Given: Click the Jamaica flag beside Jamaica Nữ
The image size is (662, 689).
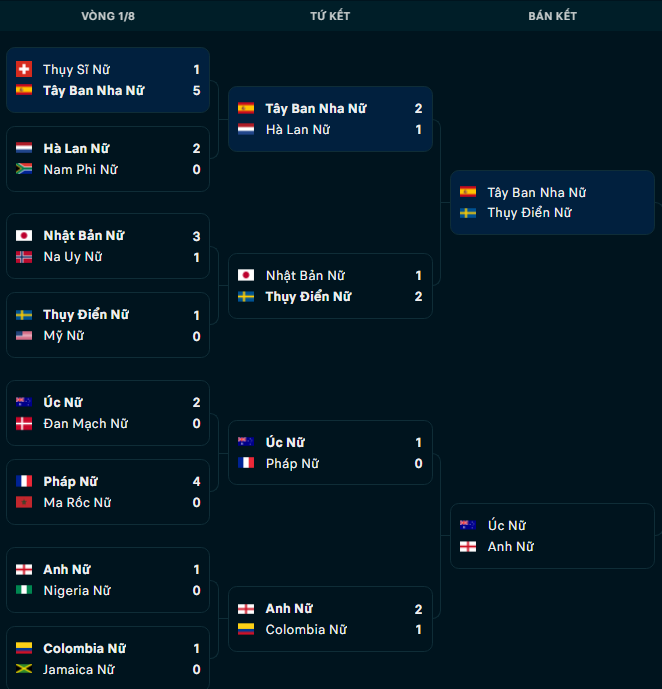Looking at the screenshot, I should tap(24, 669).
